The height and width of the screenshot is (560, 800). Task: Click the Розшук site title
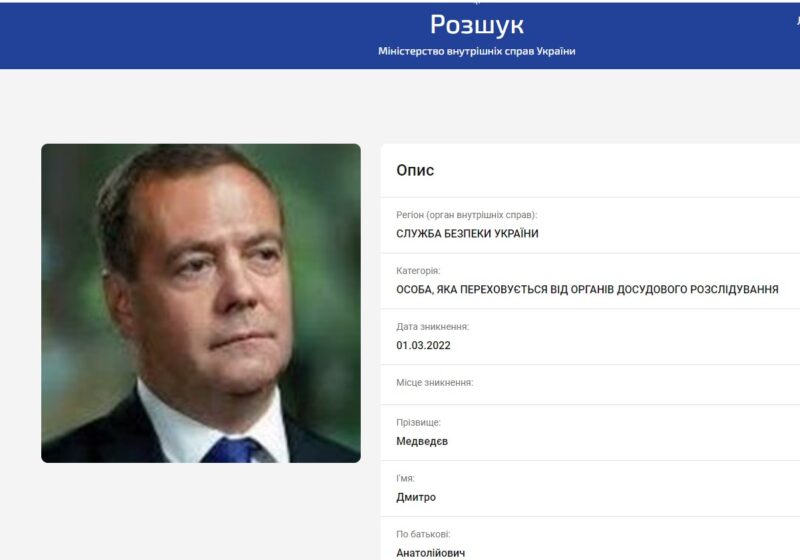pyautogui.click(x=477, y=26)
